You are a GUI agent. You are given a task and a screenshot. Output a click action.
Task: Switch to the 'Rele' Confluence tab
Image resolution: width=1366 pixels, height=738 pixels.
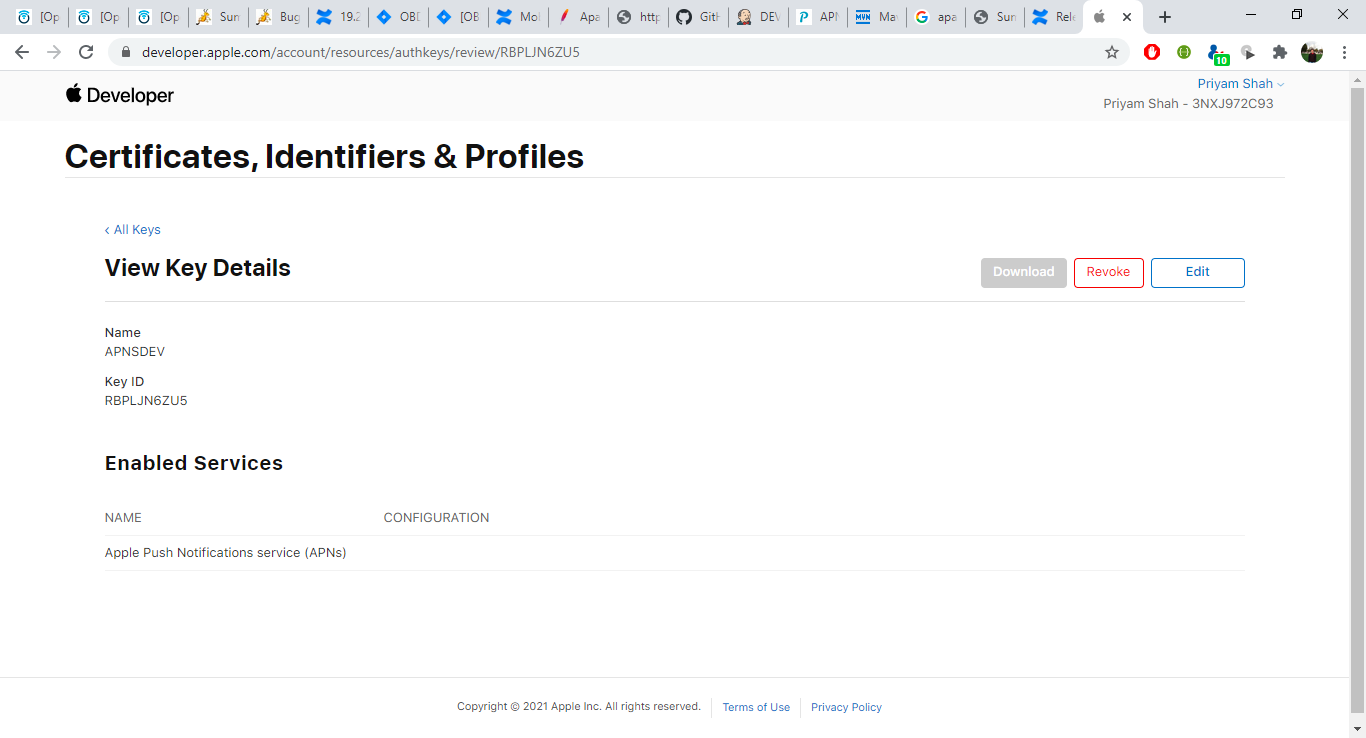coord(1052,17)
